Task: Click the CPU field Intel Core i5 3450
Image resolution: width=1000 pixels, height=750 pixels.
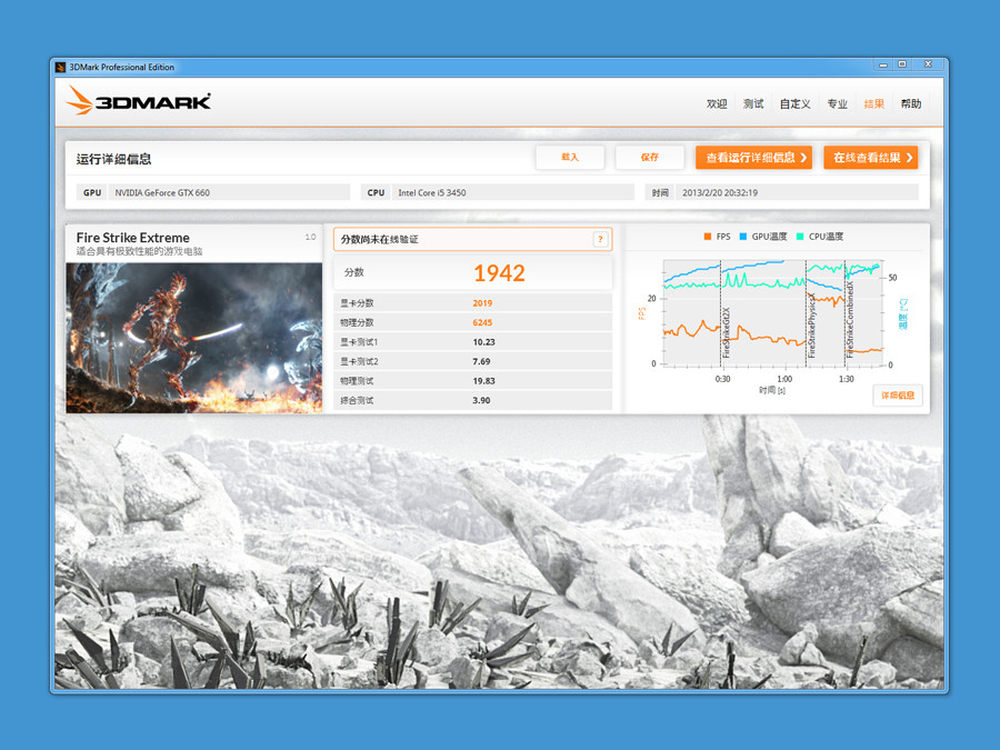Action: click(513, 193)
